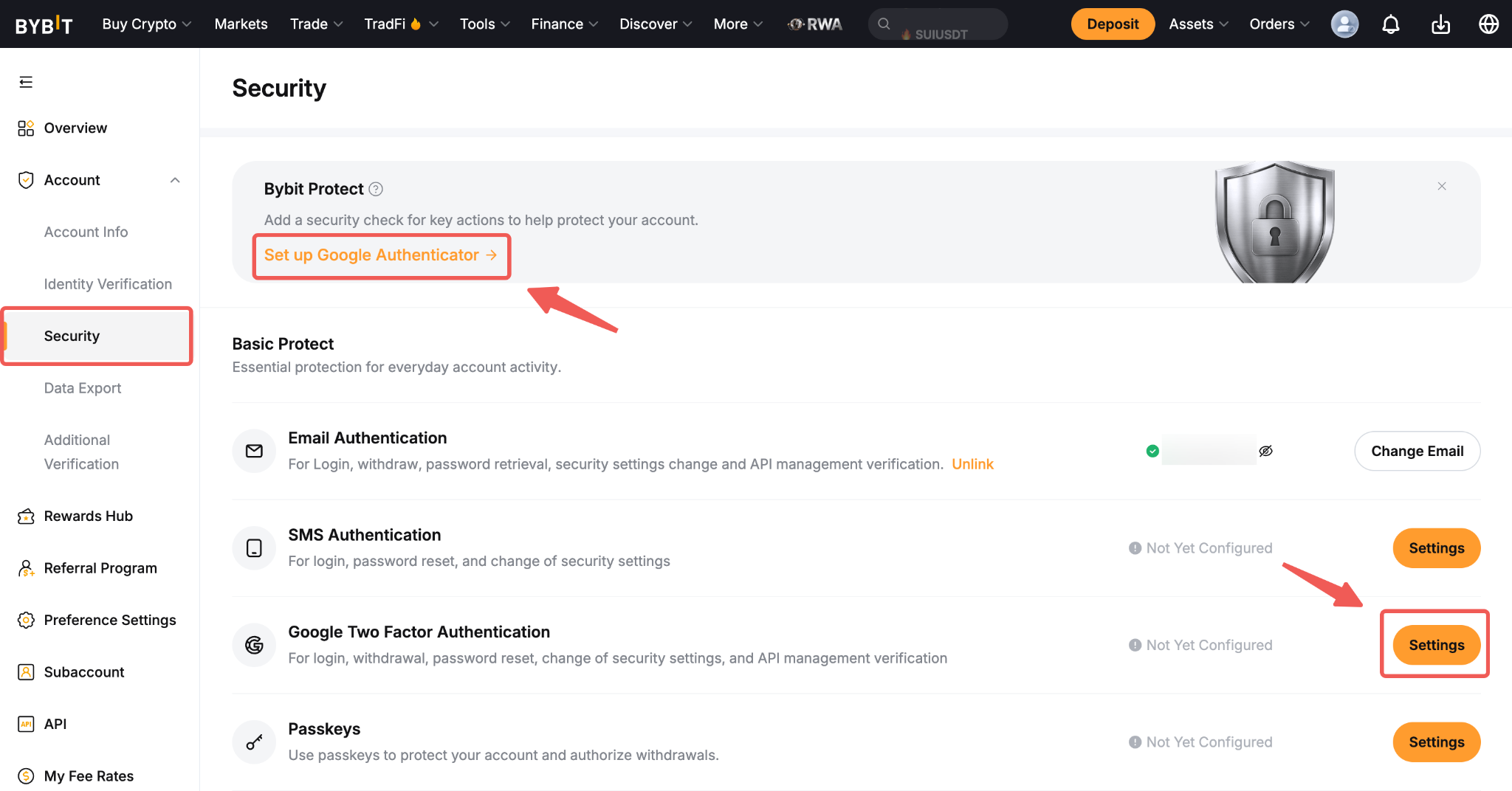The image size is (1512, 791).
Task: Focus the SUIUSDT search field
Action: point(938,24)
